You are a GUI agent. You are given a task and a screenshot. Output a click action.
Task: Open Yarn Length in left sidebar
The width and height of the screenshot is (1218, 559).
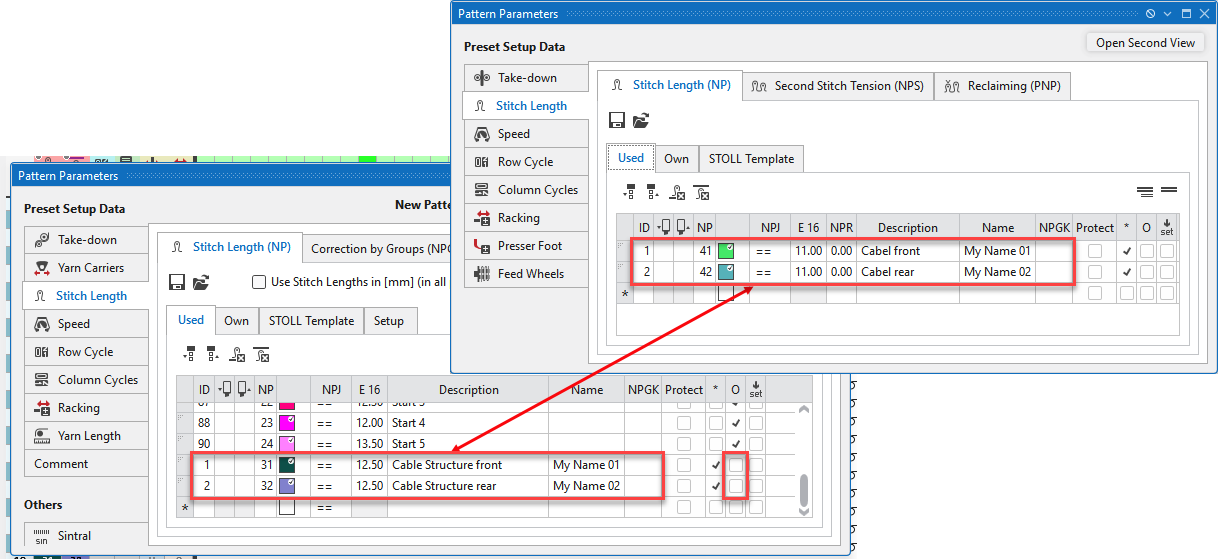coord(88,436)
